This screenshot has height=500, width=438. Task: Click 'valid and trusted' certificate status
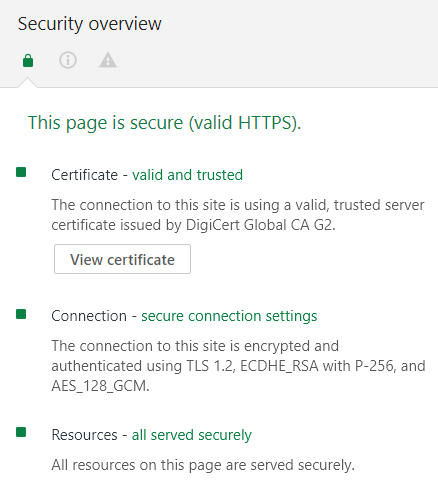[187, 175]
